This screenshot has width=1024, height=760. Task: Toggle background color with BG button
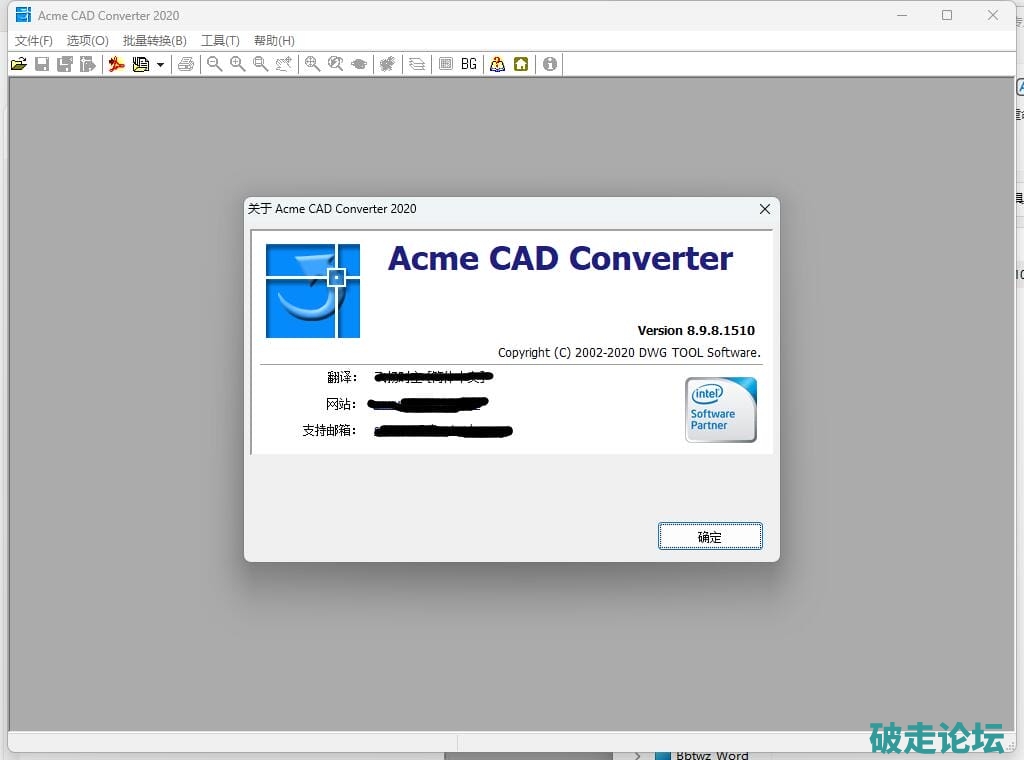pyautogui.click(x=469, y=64)
